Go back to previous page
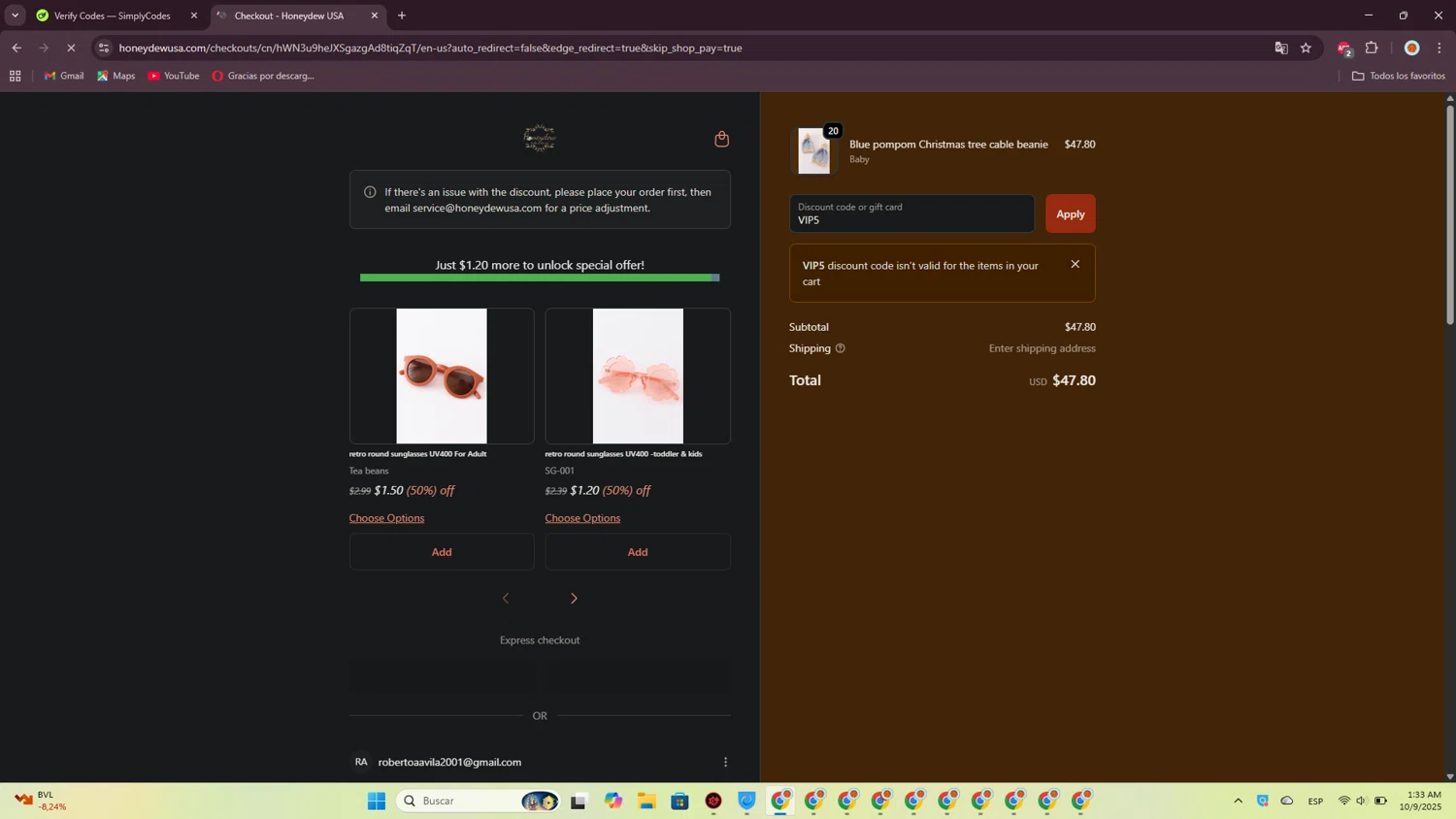The width and height of the screenshot is (1456, 819). tap(17, 48)
